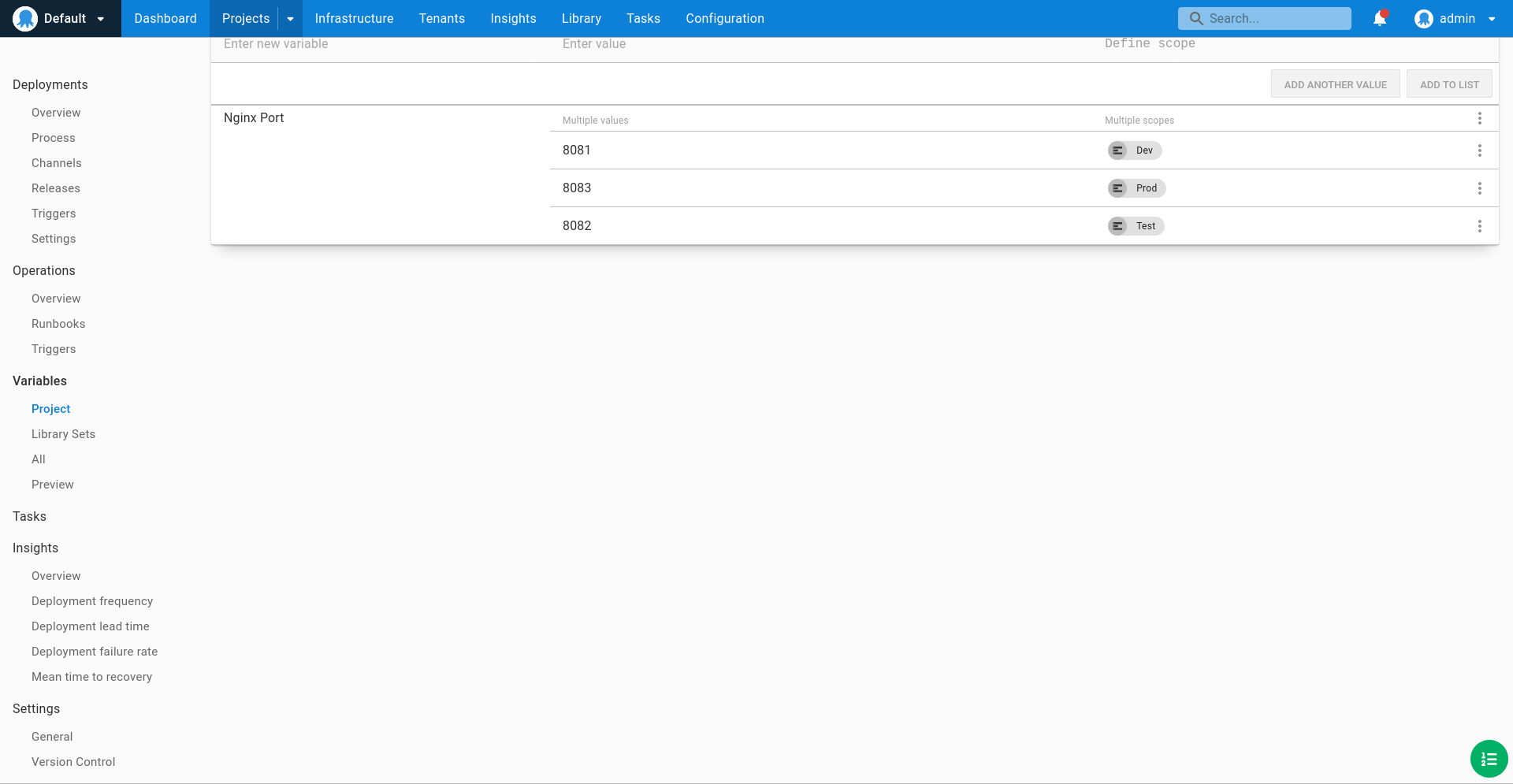Open Insights Overview in sidebar

click(x=56, y=576)
